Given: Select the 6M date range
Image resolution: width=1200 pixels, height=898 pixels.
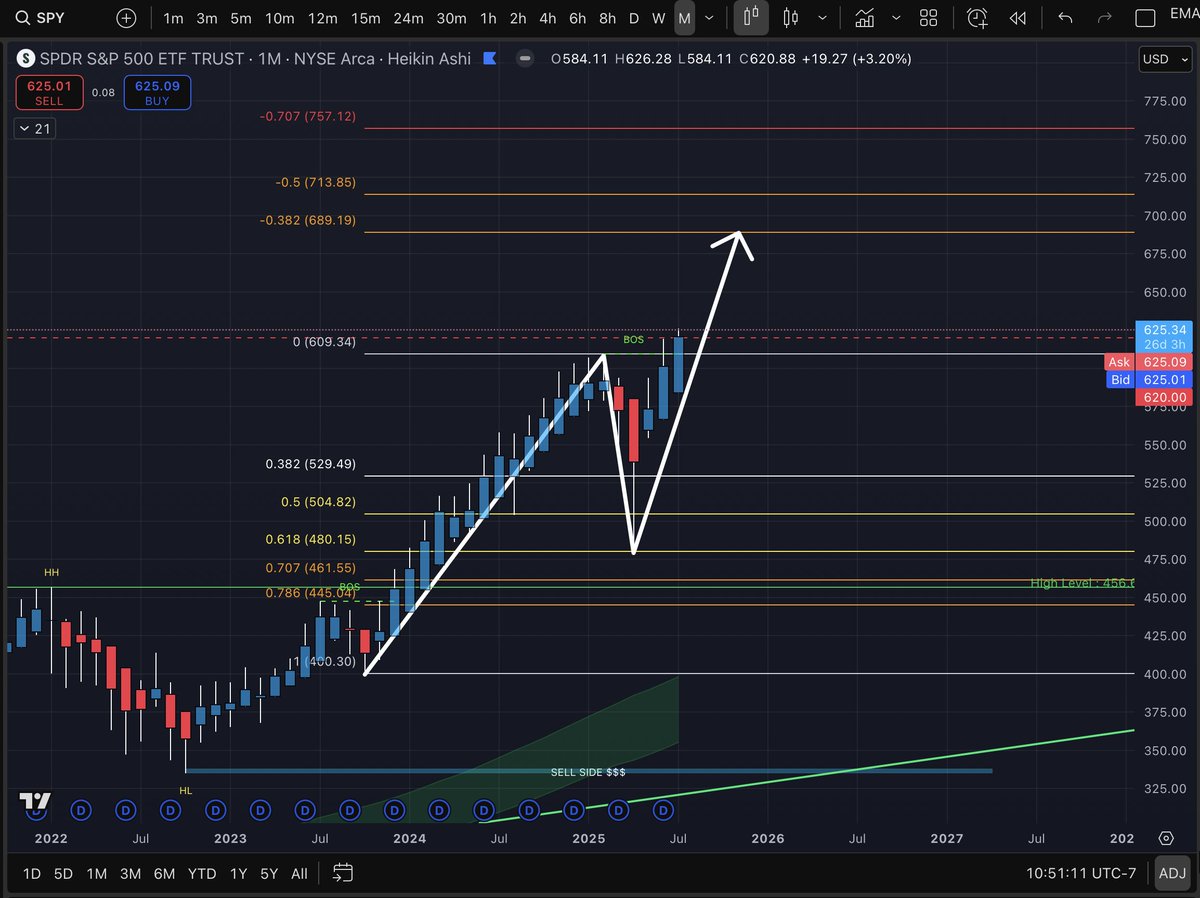Looking at the screenshot, I should pyautogui.click(x=164, y=873).
